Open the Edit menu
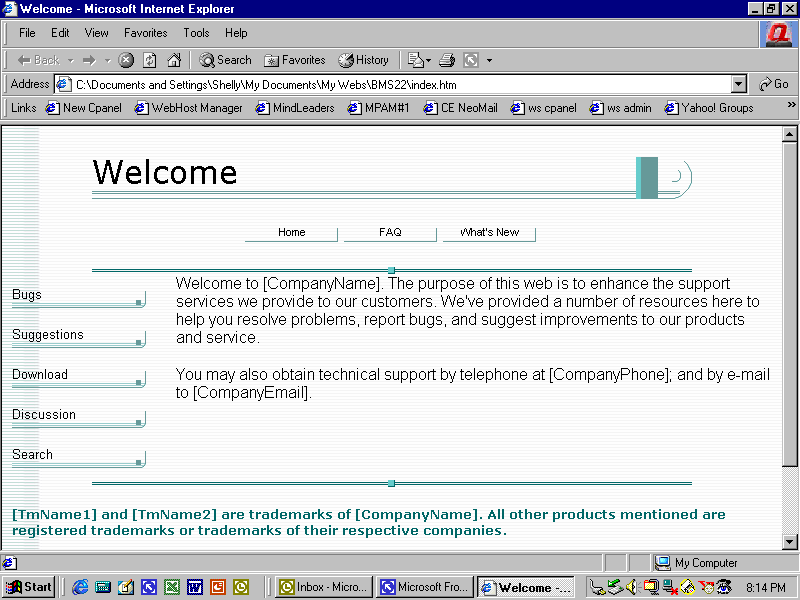 coord(60,33)
